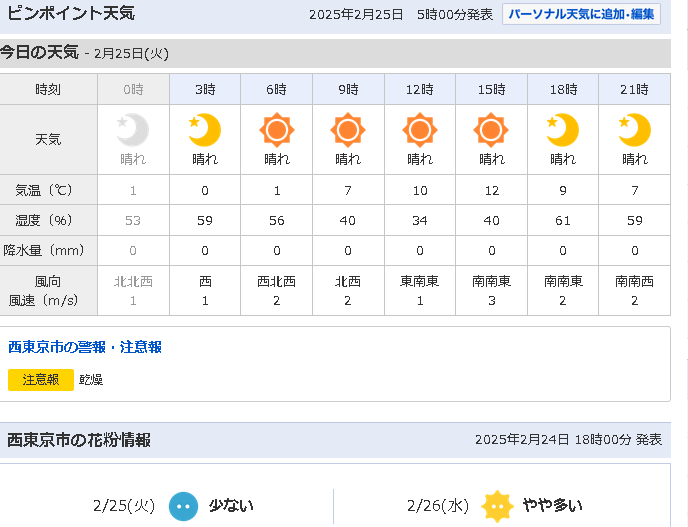Open パーソナル天気に追加・編集 button

pyautogui.click(x=581, y=14)
